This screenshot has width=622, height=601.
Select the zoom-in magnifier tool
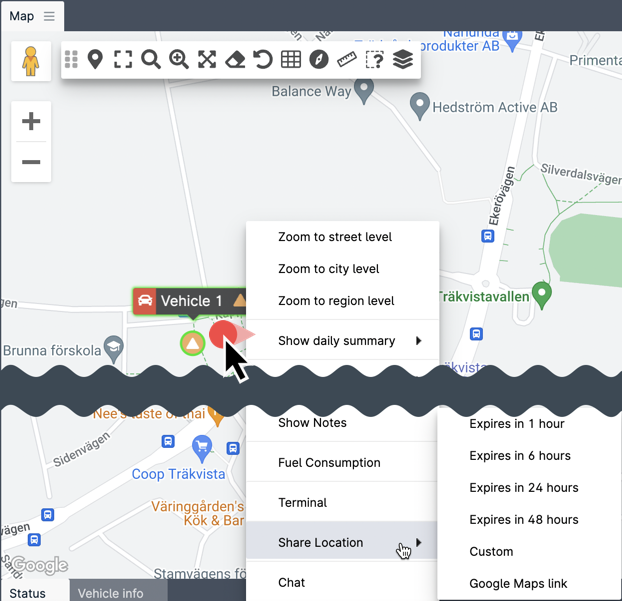coord(179,60)
